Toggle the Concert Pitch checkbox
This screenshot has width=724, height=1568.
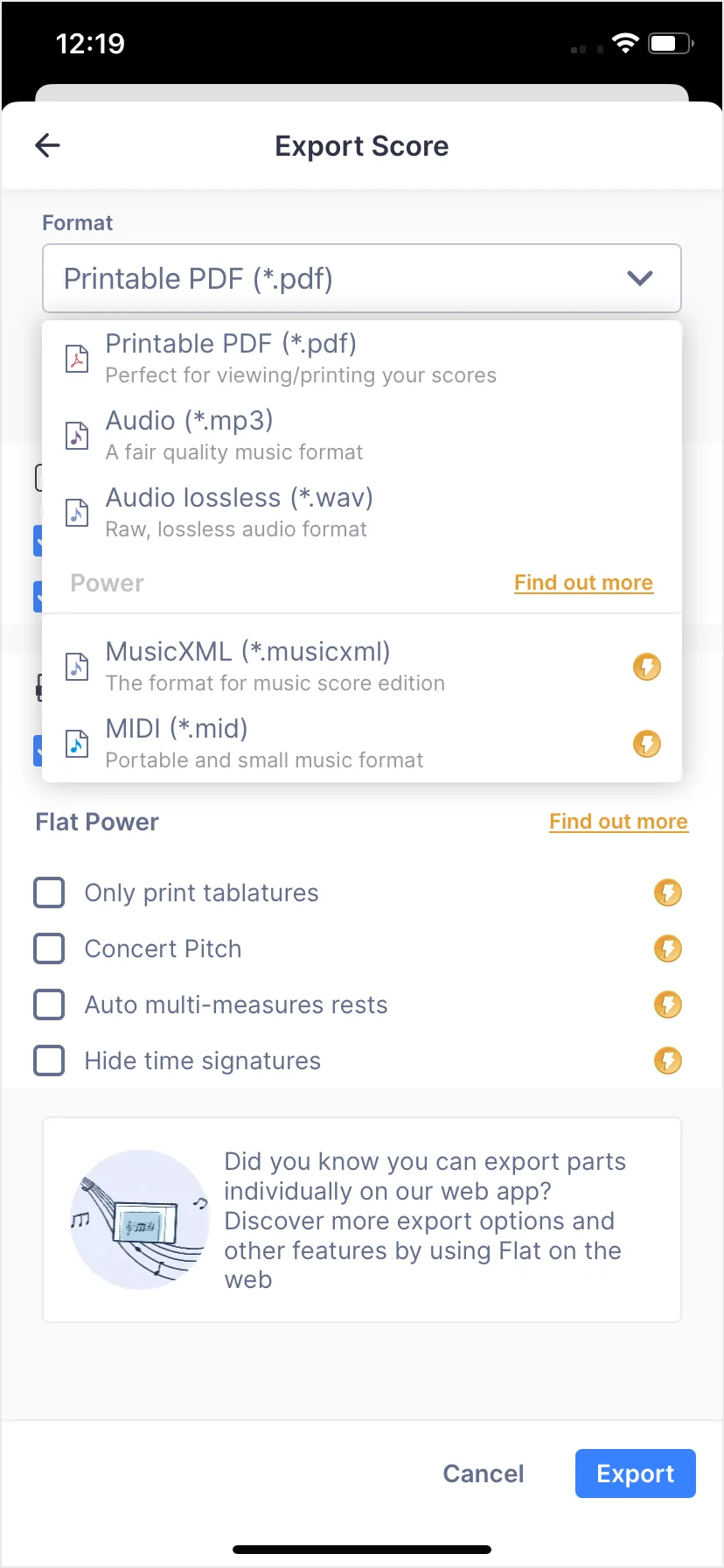pos(49,948)
